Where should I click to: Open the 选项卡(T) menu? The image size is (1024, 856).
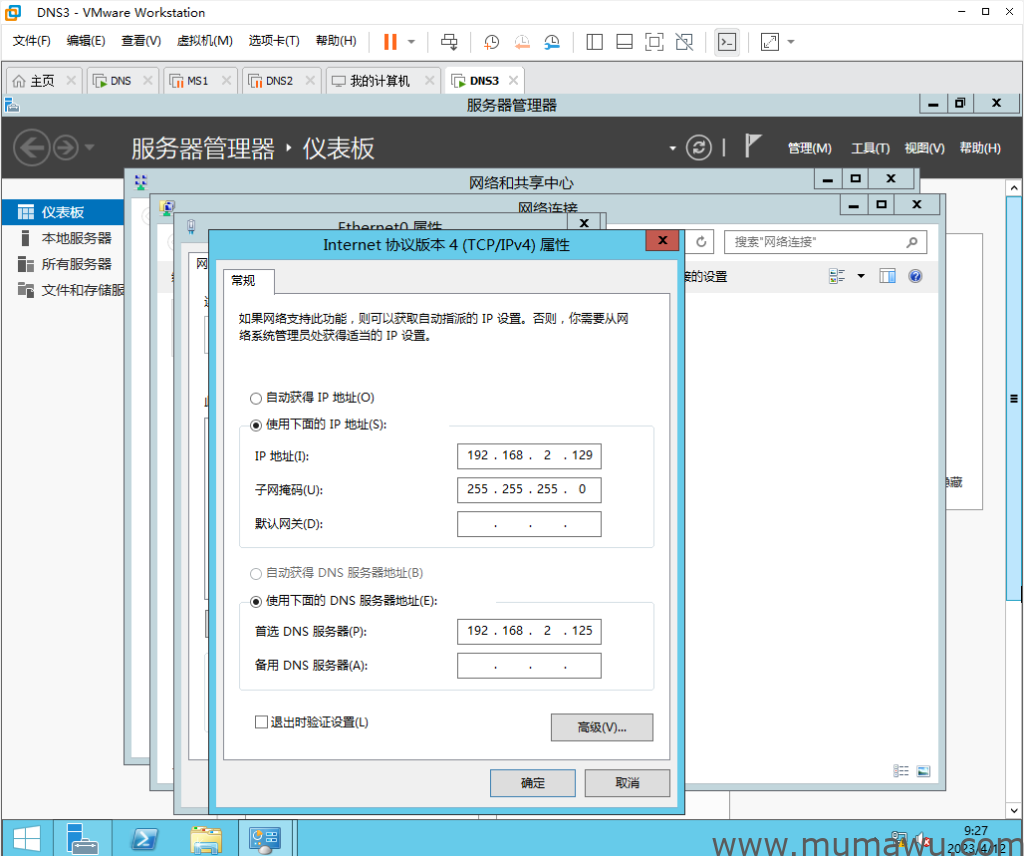coord(274,40)
